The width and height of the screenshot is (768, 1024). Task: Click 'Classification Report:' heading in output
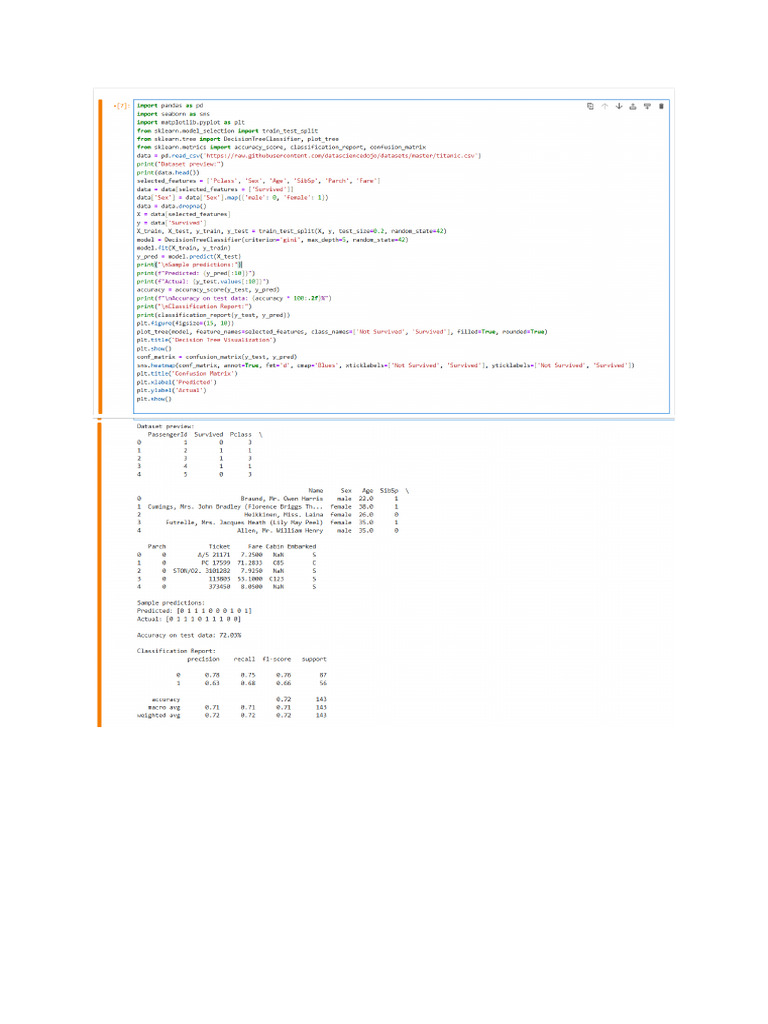[176, 651]
